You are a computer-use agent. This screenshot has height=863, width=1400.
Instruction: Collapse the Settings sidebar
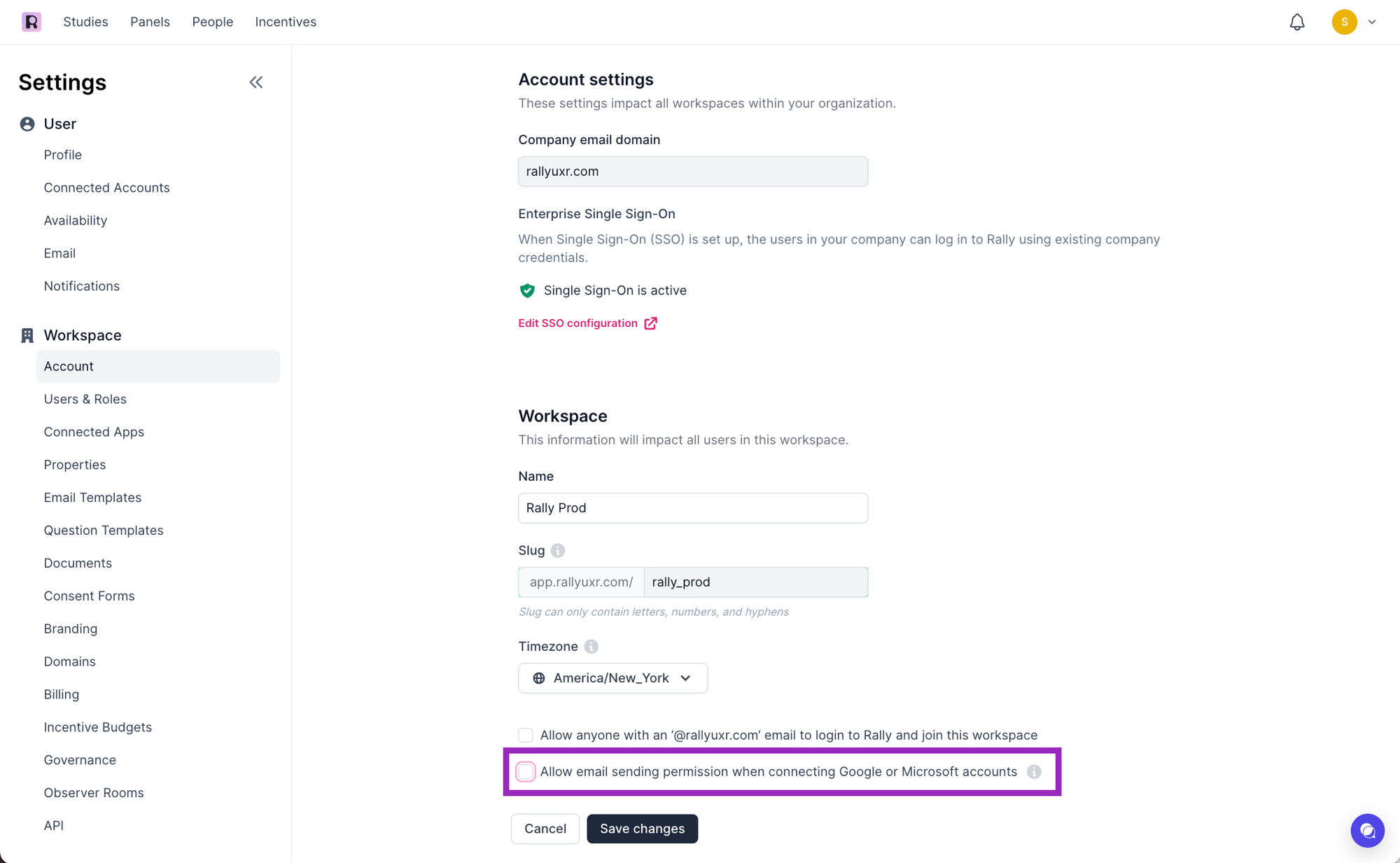coord(256,83)
